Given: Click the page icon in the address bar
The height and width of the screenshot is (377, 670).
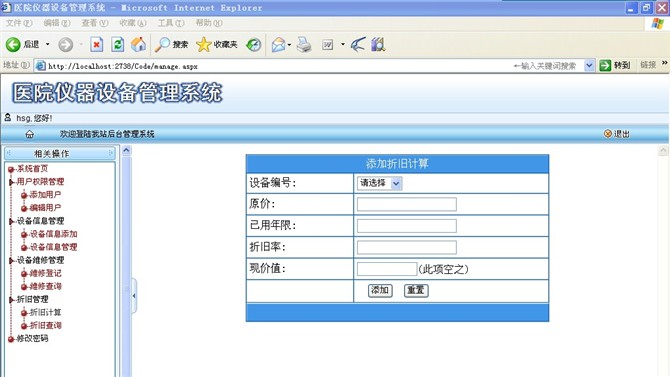Looking at the screenshot, I should [41, 66].
